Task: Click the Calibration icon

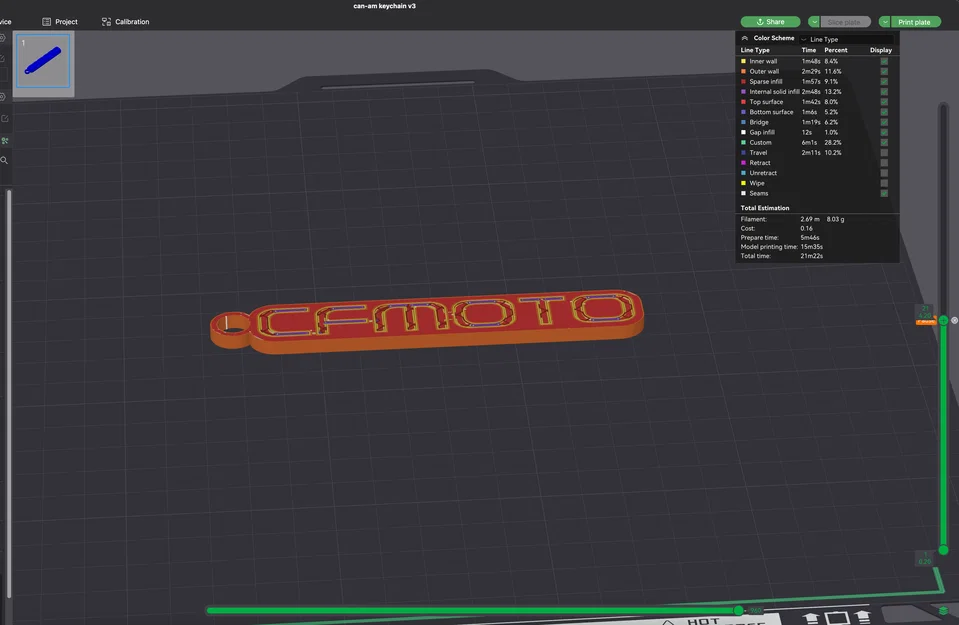Action: pos(106,21)
